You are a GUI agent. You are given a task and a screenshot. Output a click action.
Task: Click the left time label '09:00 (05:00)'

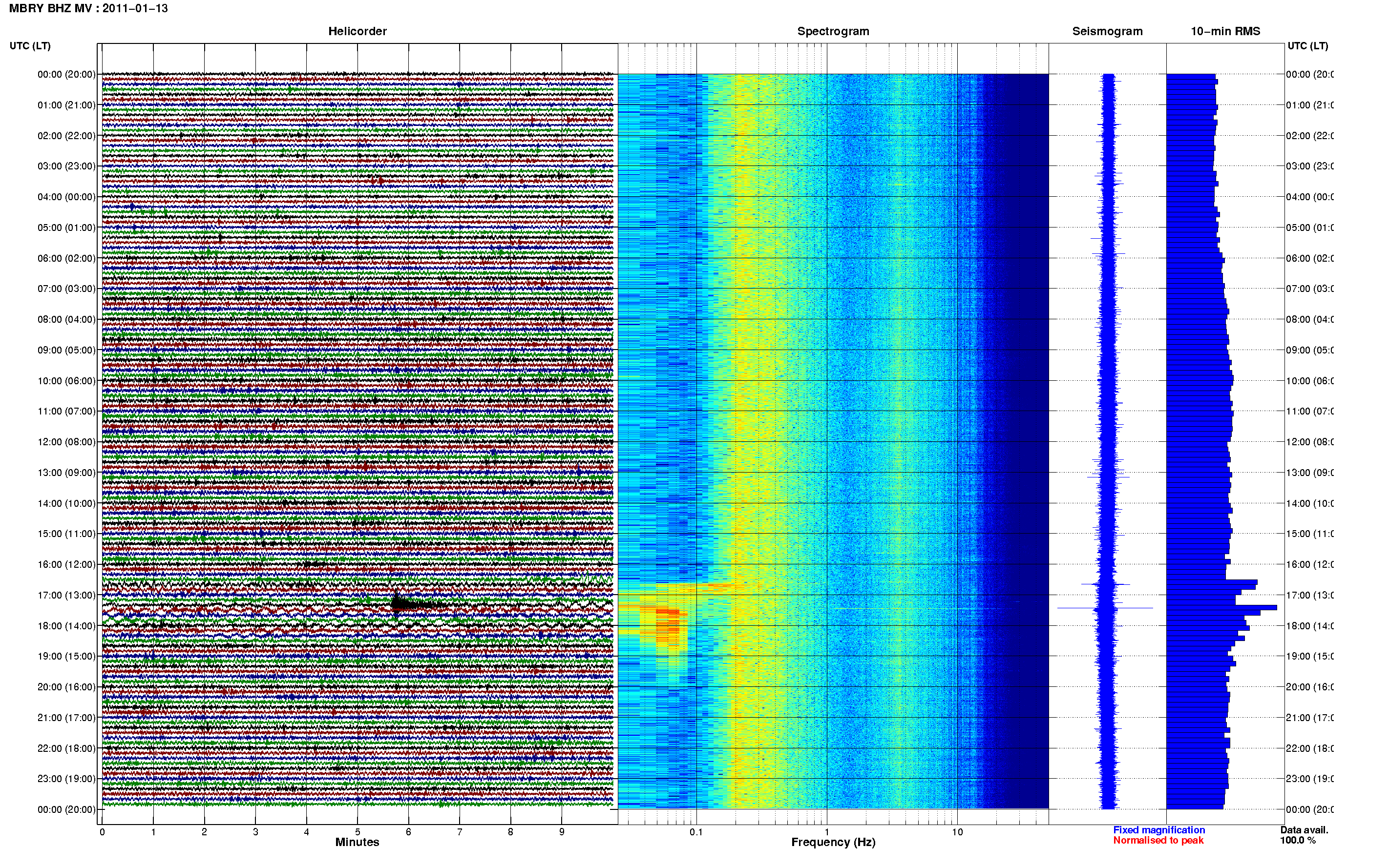click(x=66, y=350)
